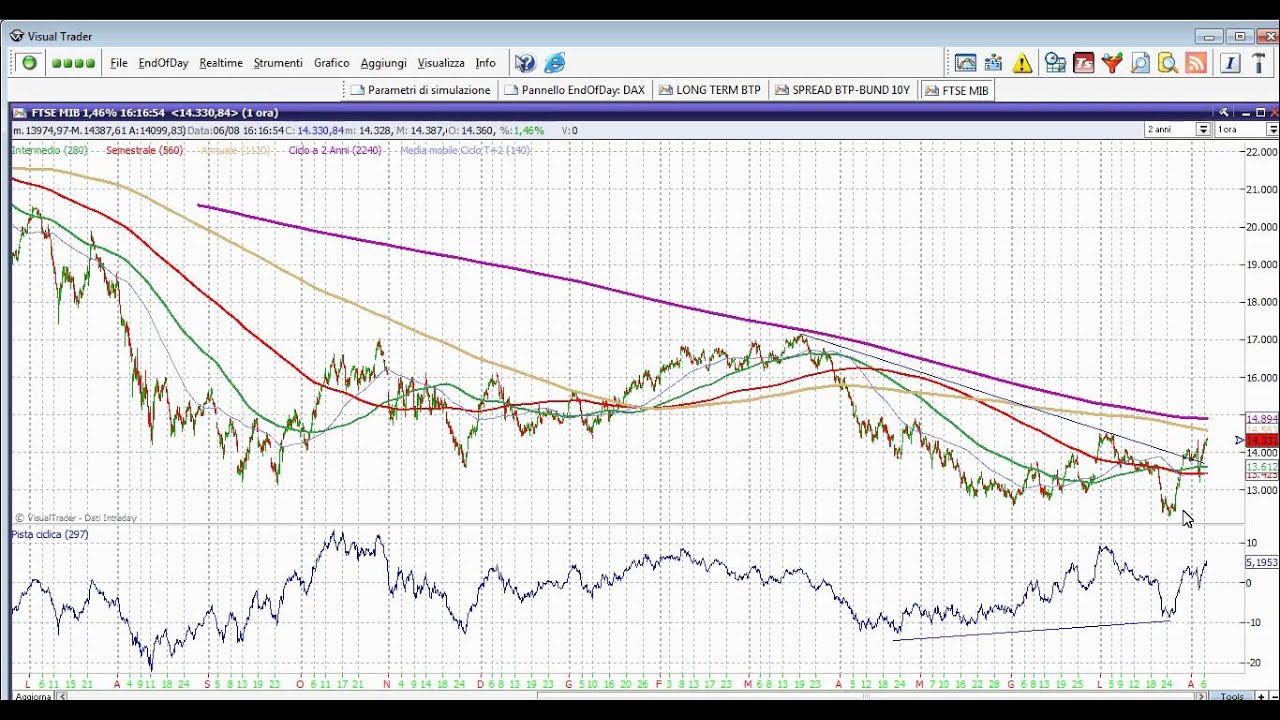
Task: Click the 13.612 green price tag
Action: click(1261, 467)
